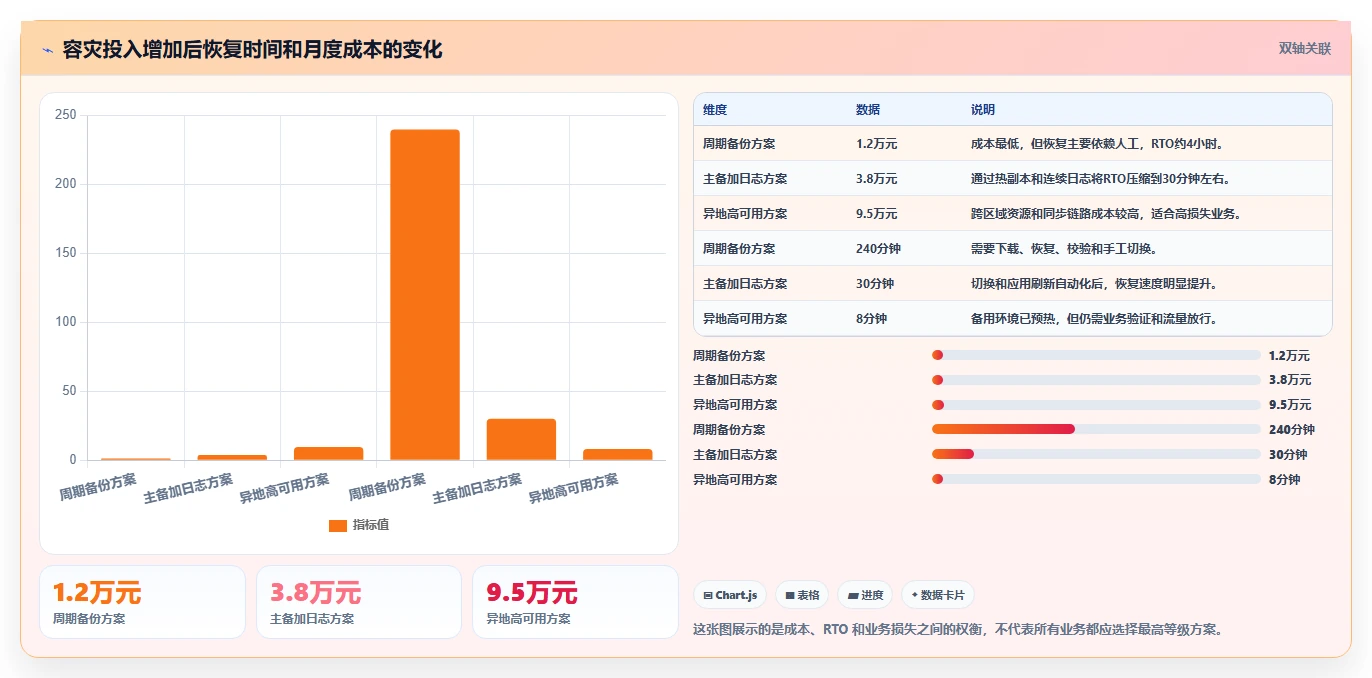Click y-axis label 200
1372x678 pixels.
[66, 184]
